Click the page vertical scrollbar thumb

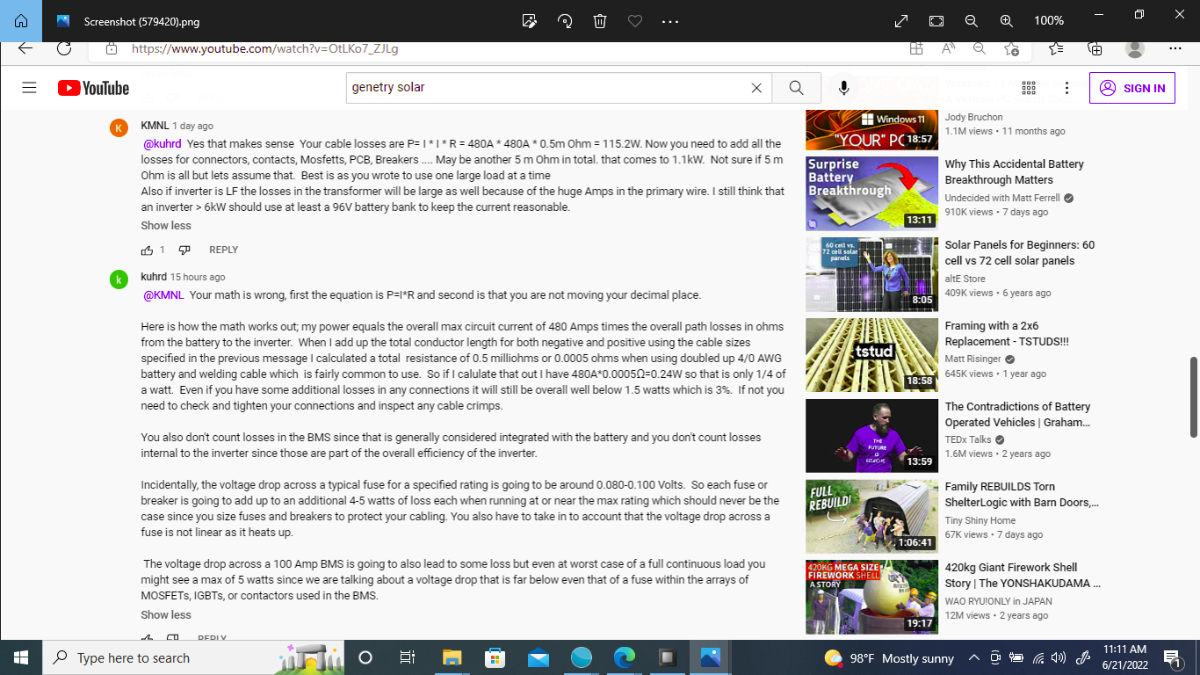[1193, 396]
